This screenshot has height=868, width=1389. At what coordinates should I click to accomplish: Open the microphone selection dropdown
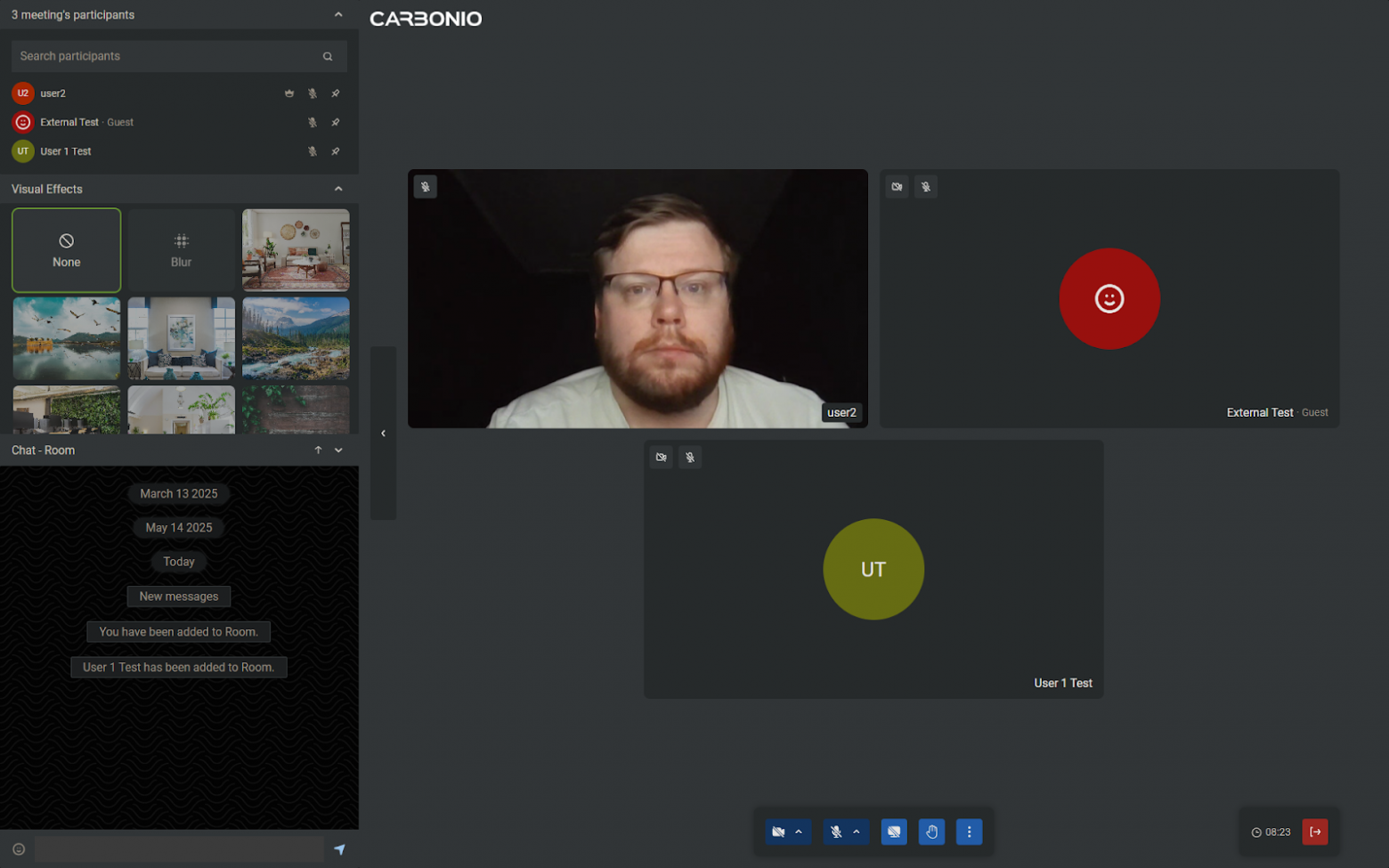coord(857,831)
